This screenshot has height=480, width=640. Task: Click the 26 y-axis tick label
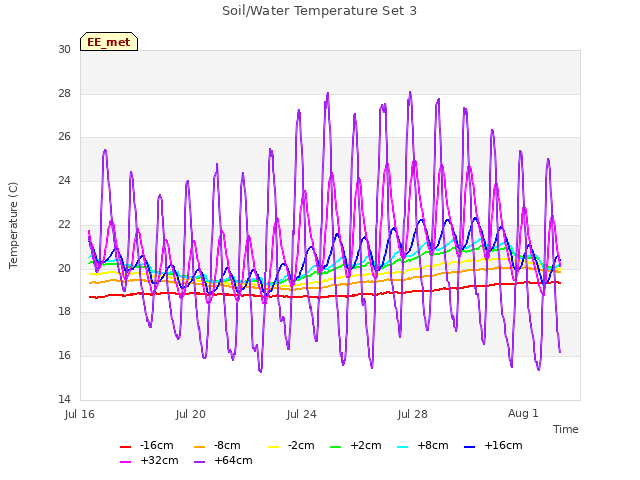(64, 137)
